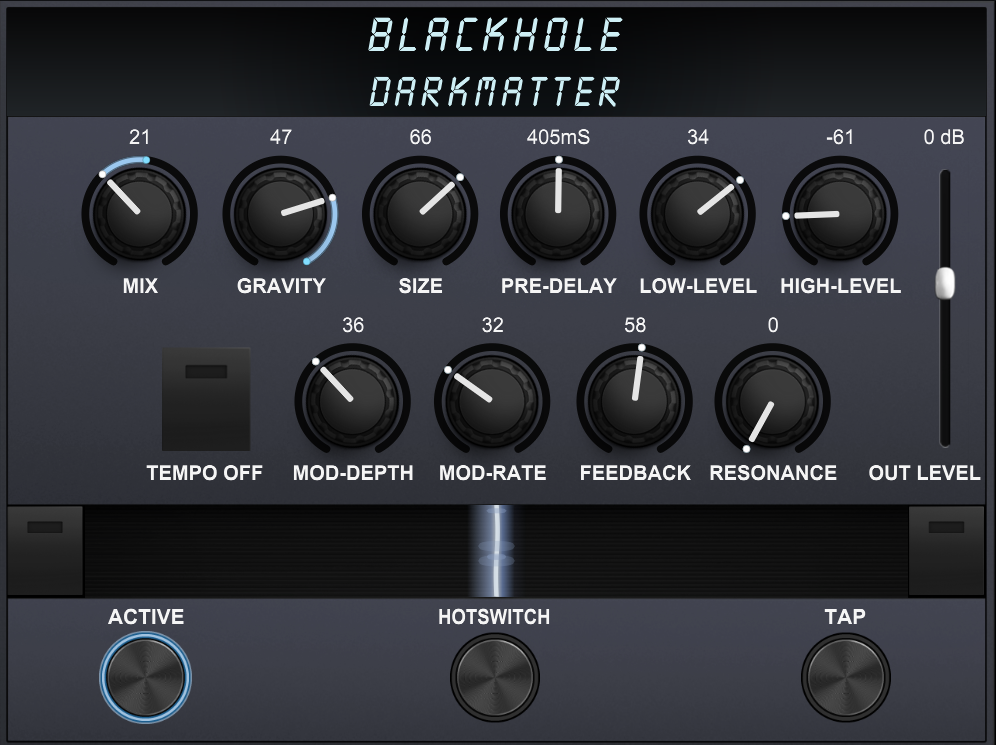The width and height of the screenshot is (996, 745).
Task: Click the MIX knob
Action: [x=140, y=213]
